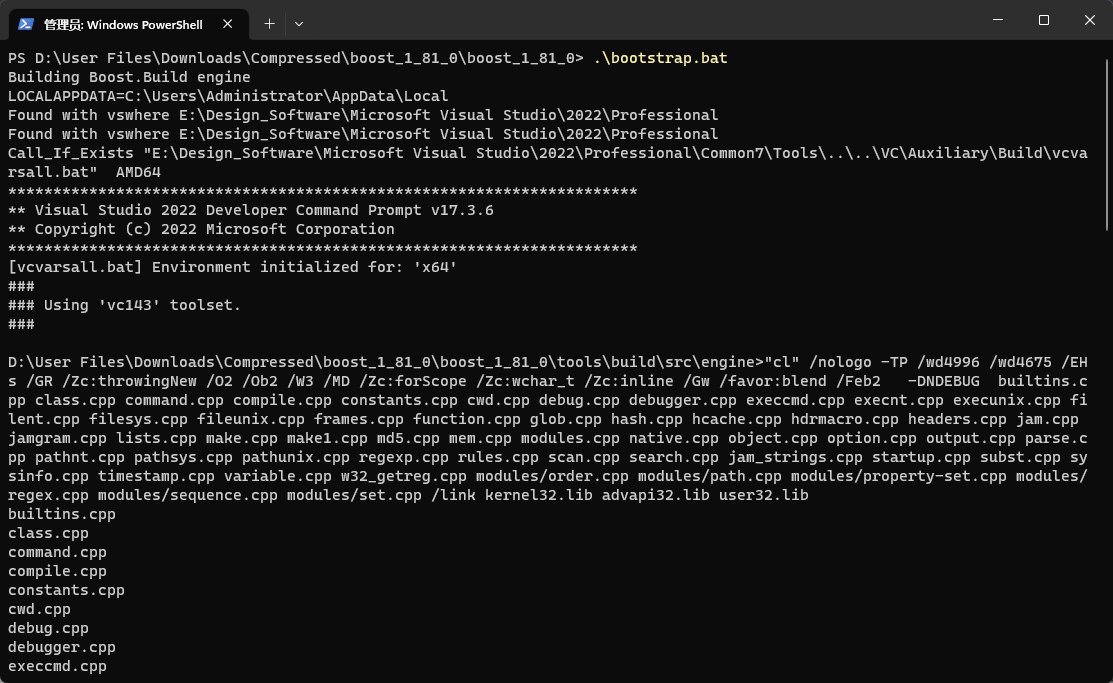Click the '[vcvarsall.bat] Environment initialized' line
This screenshot has height=683, width=1113.
point(232,267)
